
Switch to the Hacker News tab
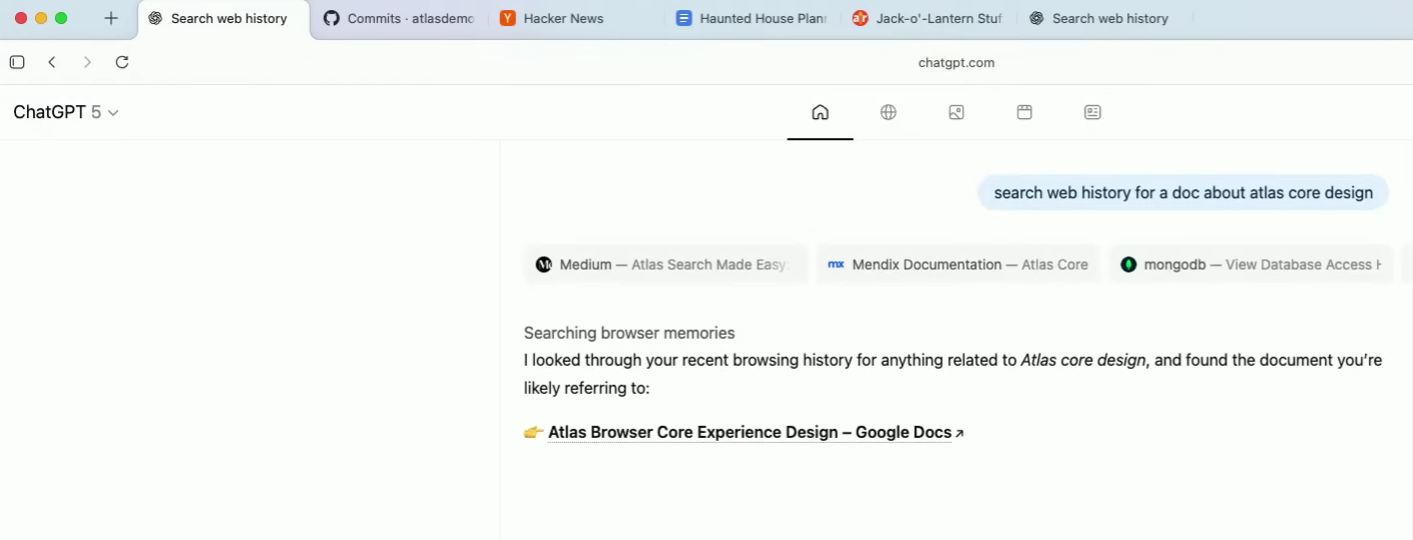(x=575, y=18)
